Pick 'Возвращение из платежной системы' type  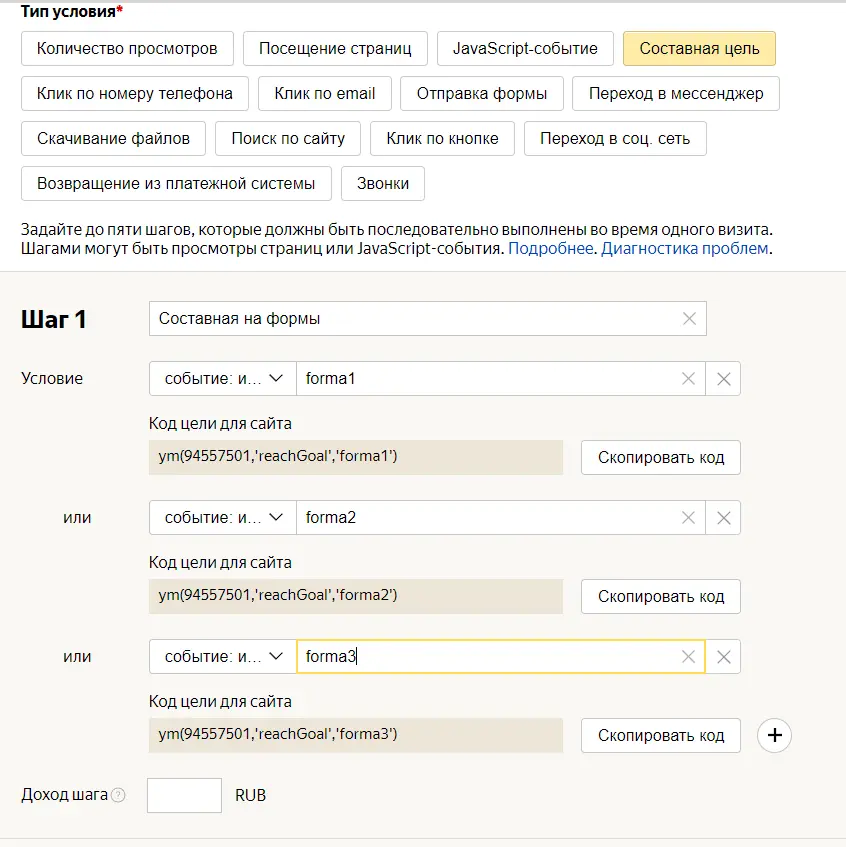tap(176, 184)
